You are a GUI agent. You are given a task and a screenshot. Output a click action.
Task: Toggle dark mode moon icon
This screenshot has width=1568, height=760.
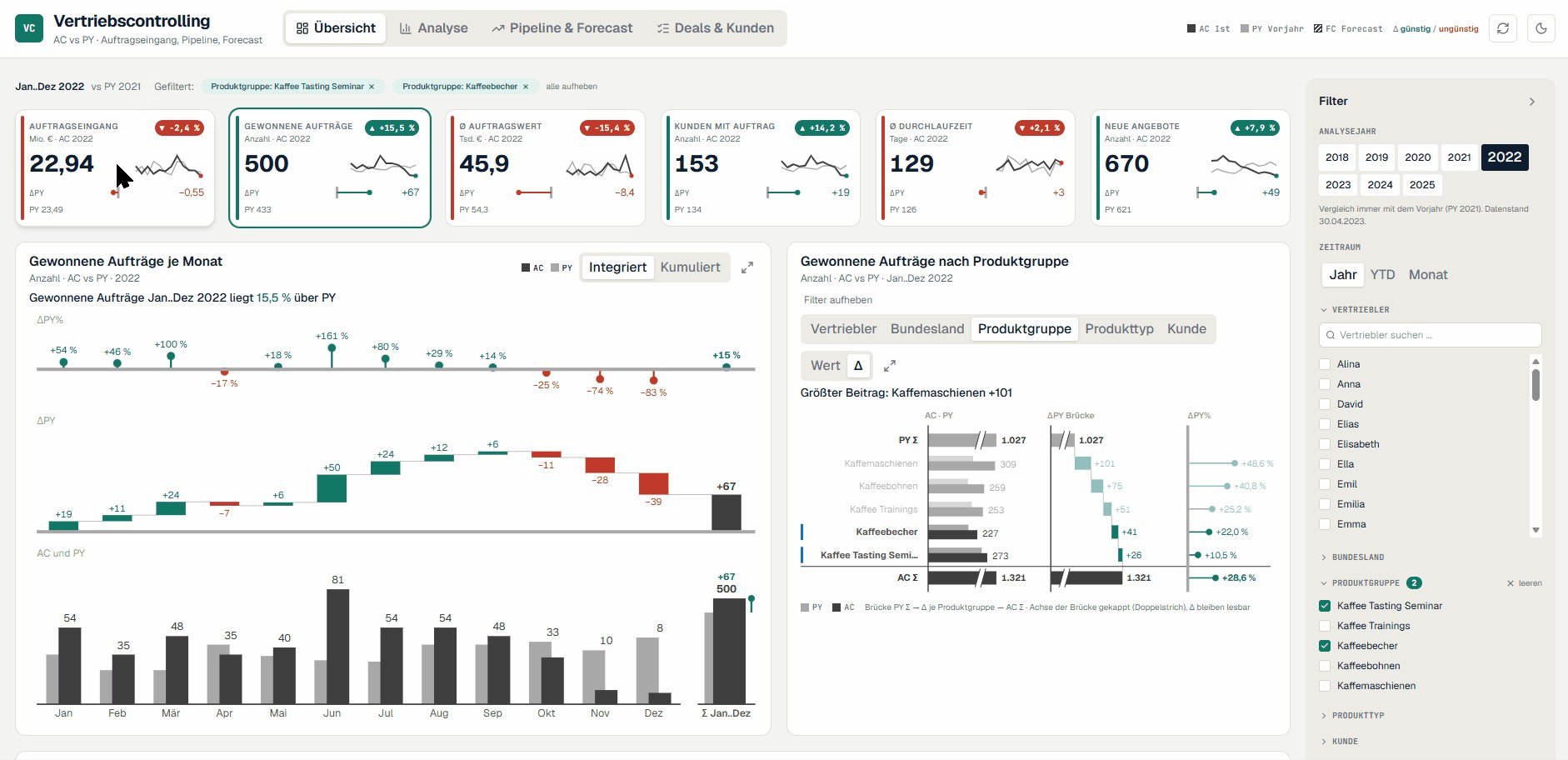click(1541, 28)
